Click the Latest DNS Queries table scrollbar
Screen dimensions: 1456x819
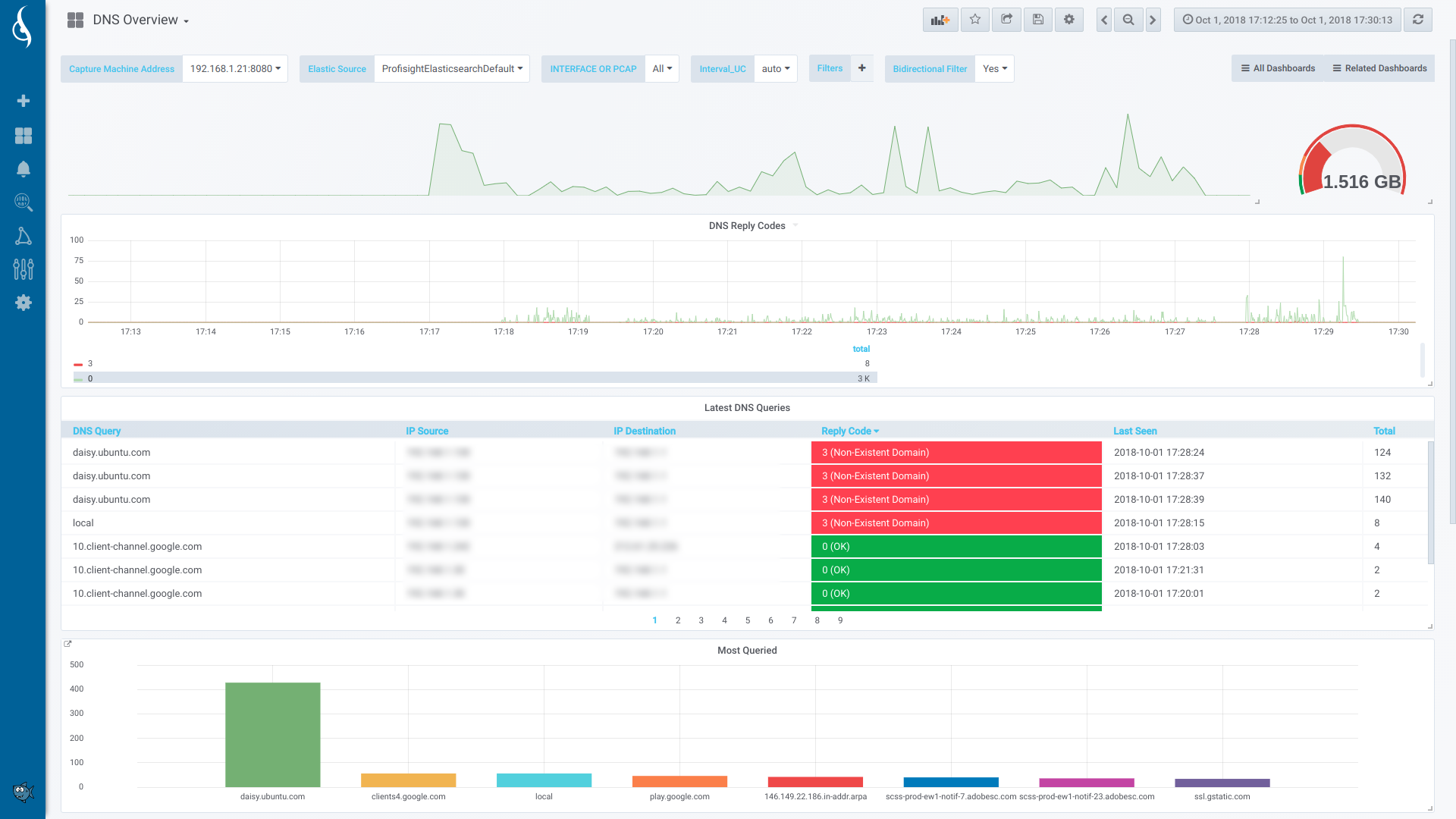click(1430, 503)
